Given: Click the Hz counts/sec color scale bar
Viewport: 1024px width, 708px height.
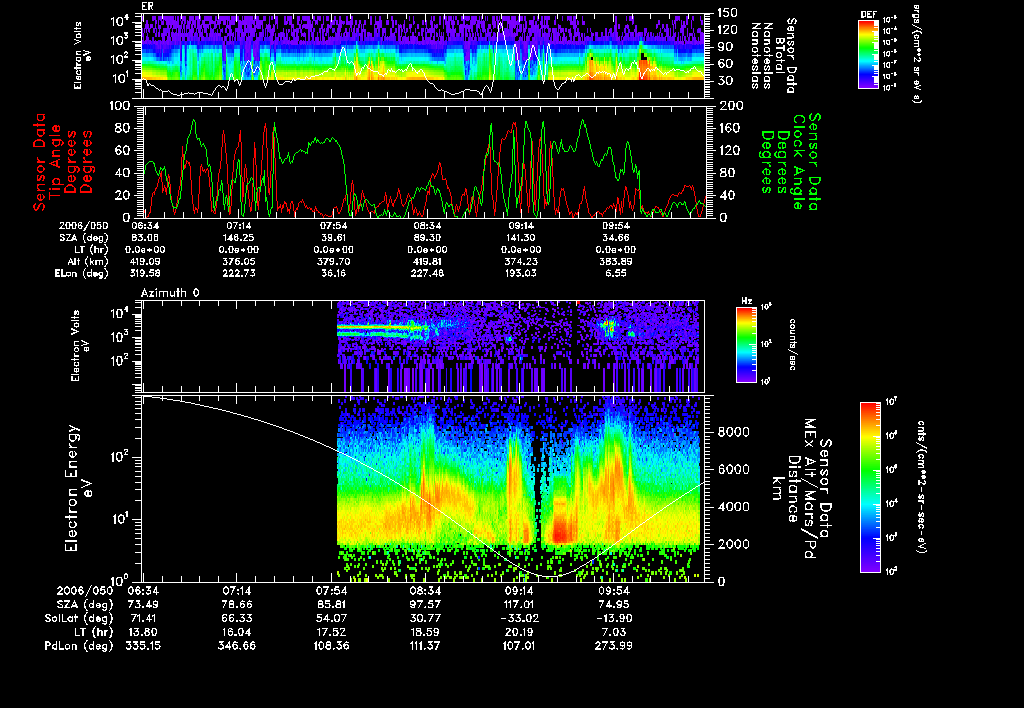Looking at the screenshot, I should tap(746, 344).
